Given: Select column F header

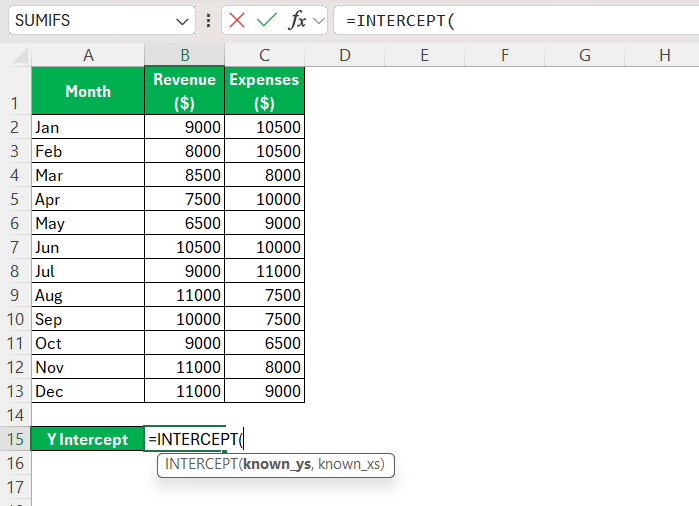Looking at the screenshot, I should [505, 55].
